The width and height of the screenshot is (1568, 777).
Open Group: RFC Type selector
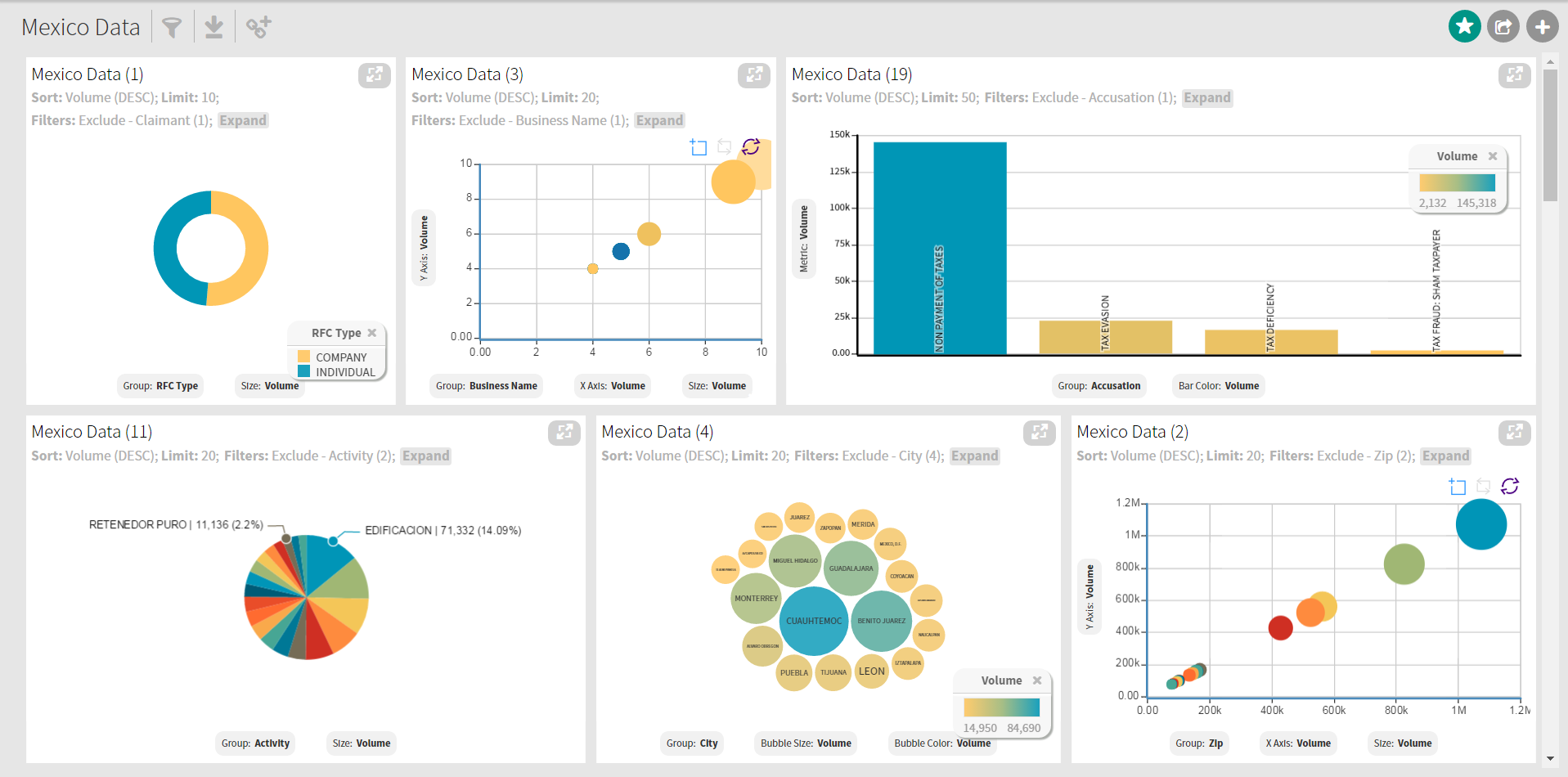(160, 386)
